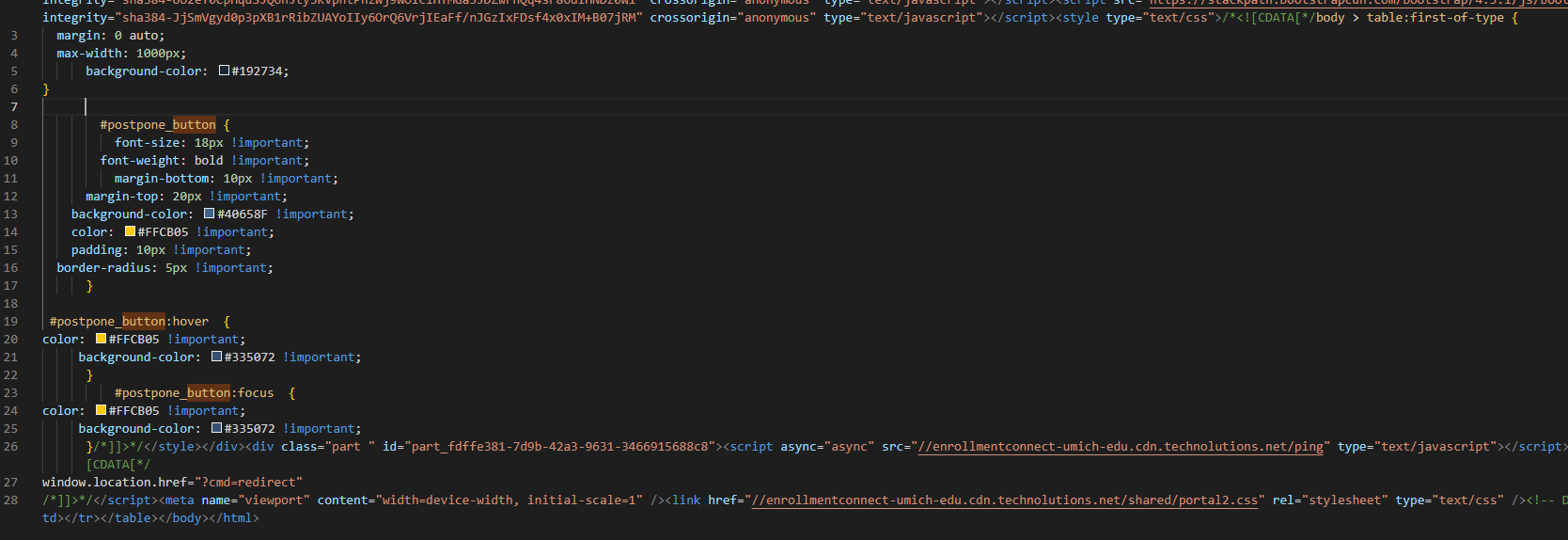The width and height of the screenshot is (1568, 540).
Task: Click the '#postpone_button {' selector on line 8
Action: (x=165, y=124)
